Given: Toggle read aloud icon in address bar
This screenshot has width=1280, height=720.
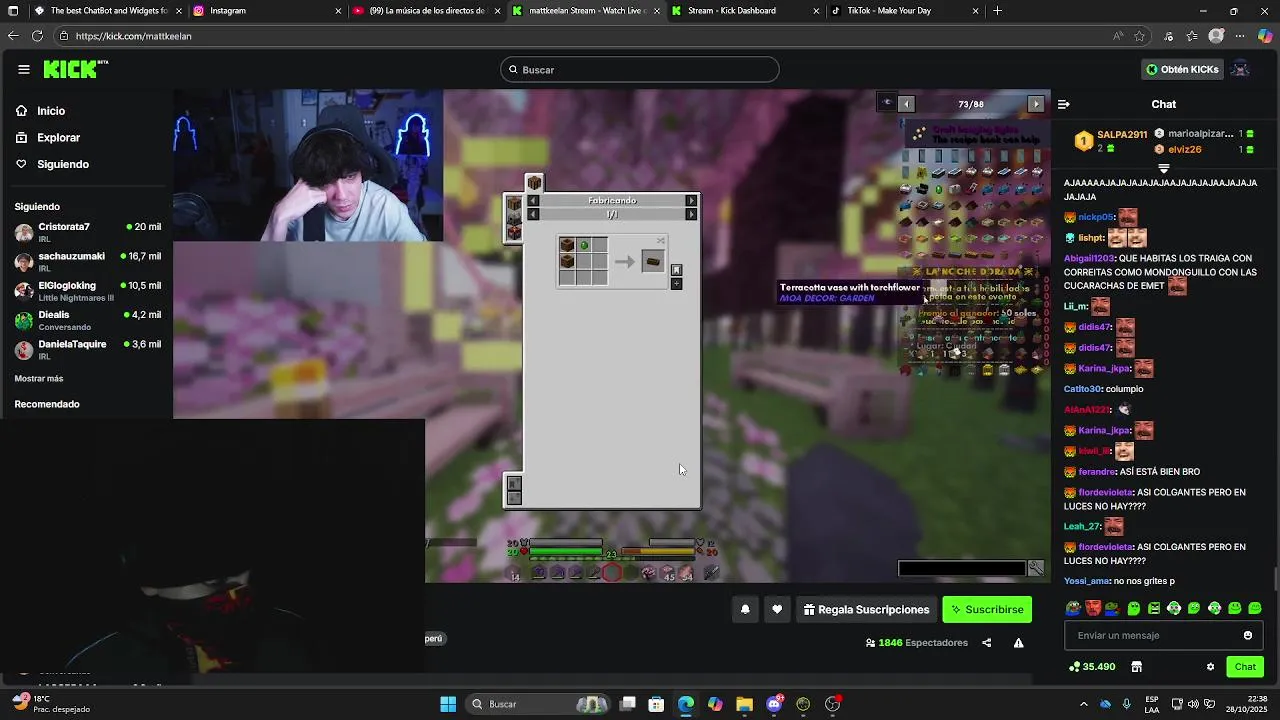Looking at the screenshot, I should coord(1118,36).
